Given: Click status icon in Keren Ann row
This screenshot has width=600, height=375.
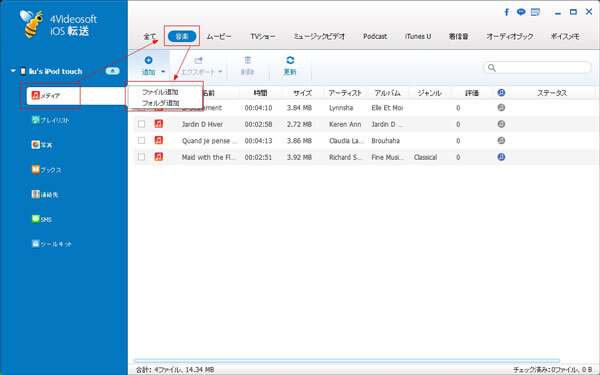Looking at the screenshot, I should (x=501, y=124).
